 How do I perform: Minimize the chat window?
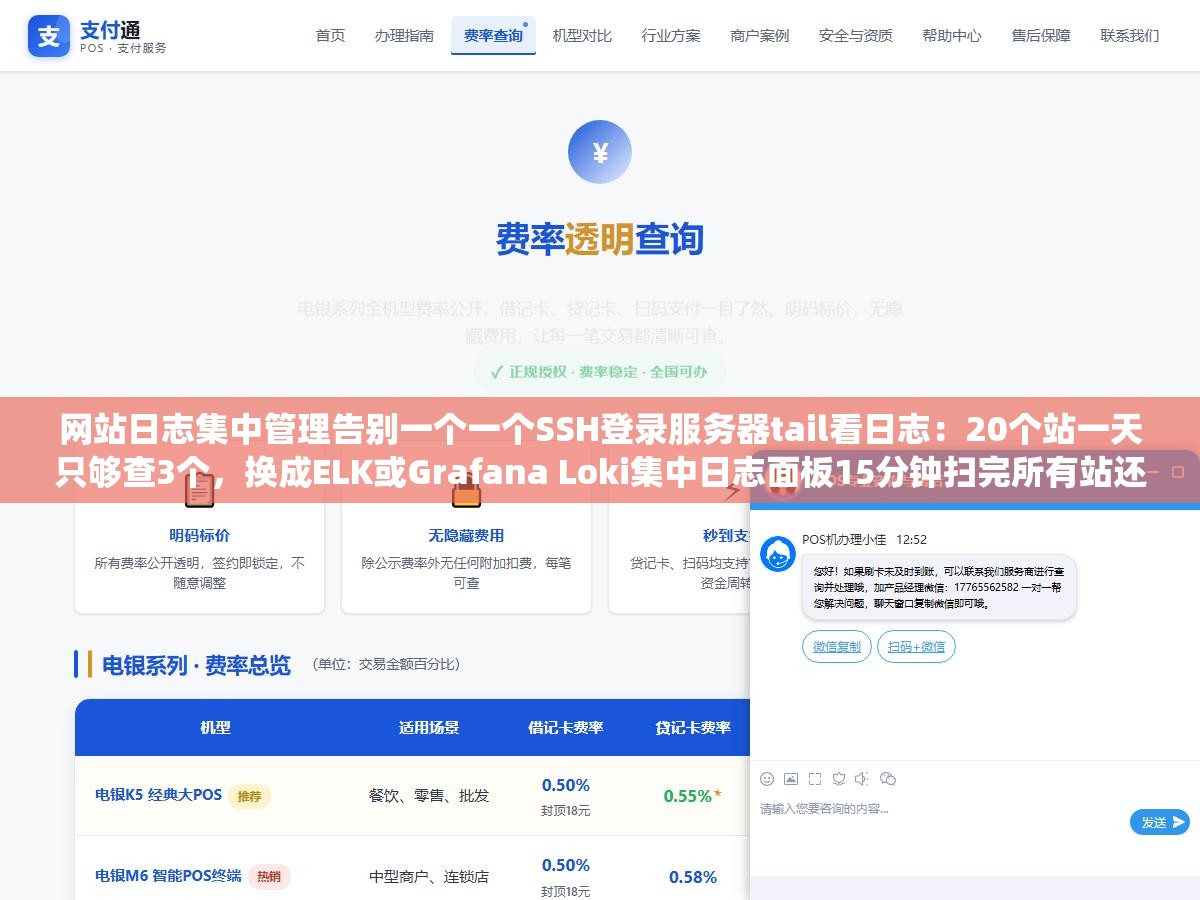[1151, 470]
